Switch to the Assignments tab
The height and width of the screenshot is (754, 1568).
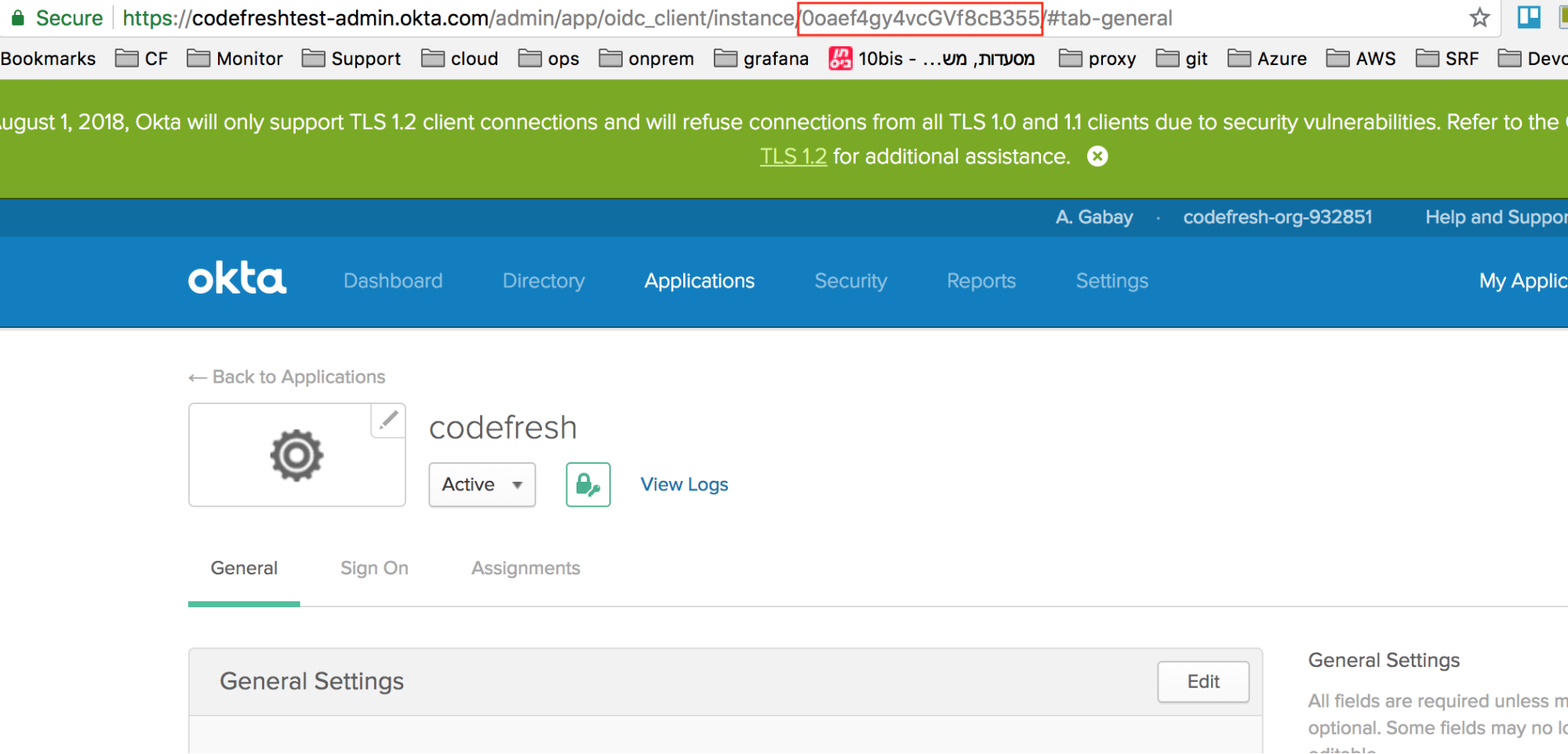coord(526,568)
